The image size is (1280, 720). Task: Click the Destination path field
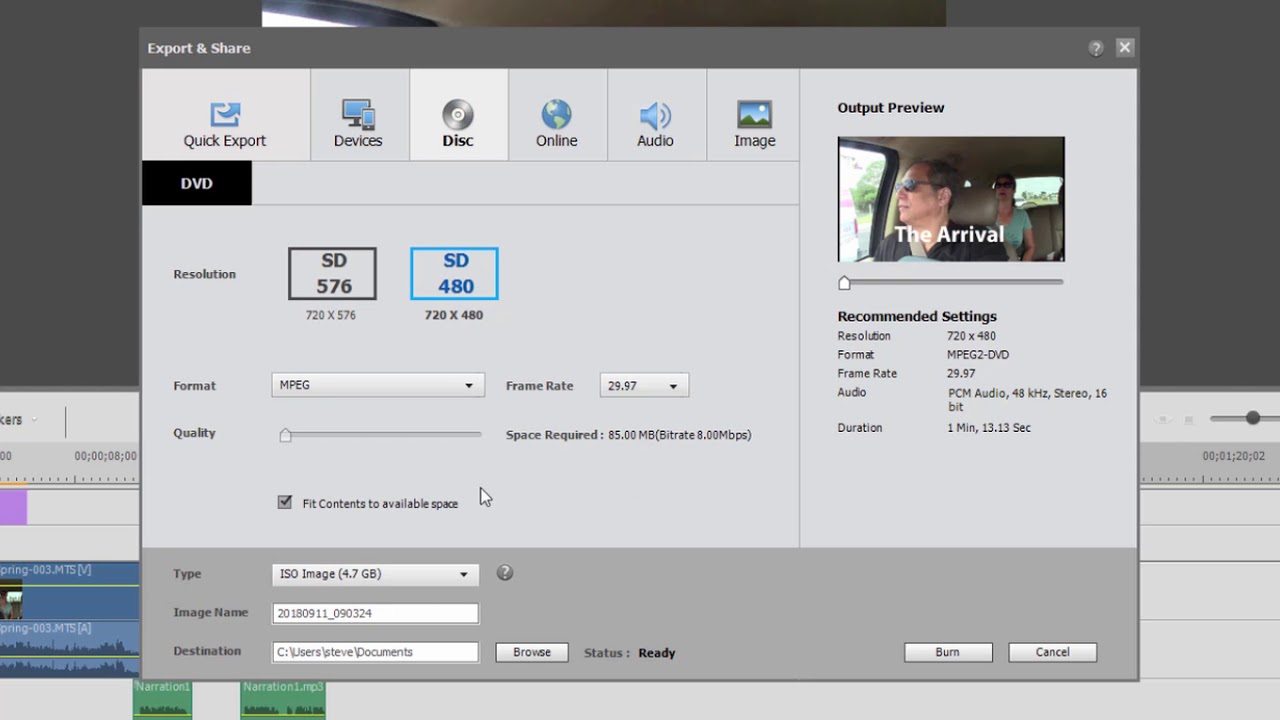375,652
